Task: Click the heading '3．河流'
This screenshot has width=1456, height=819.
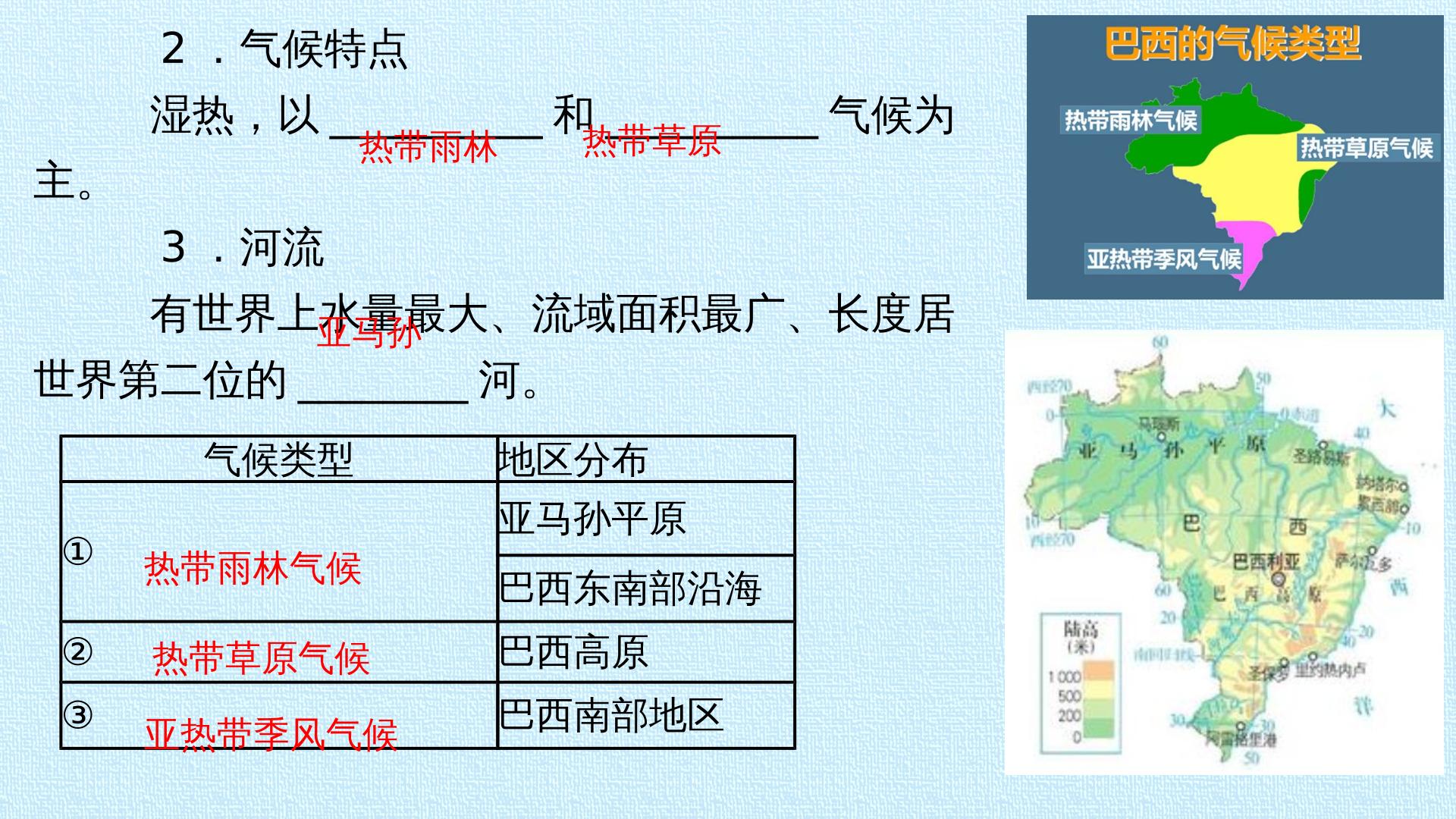Action: 243,248
